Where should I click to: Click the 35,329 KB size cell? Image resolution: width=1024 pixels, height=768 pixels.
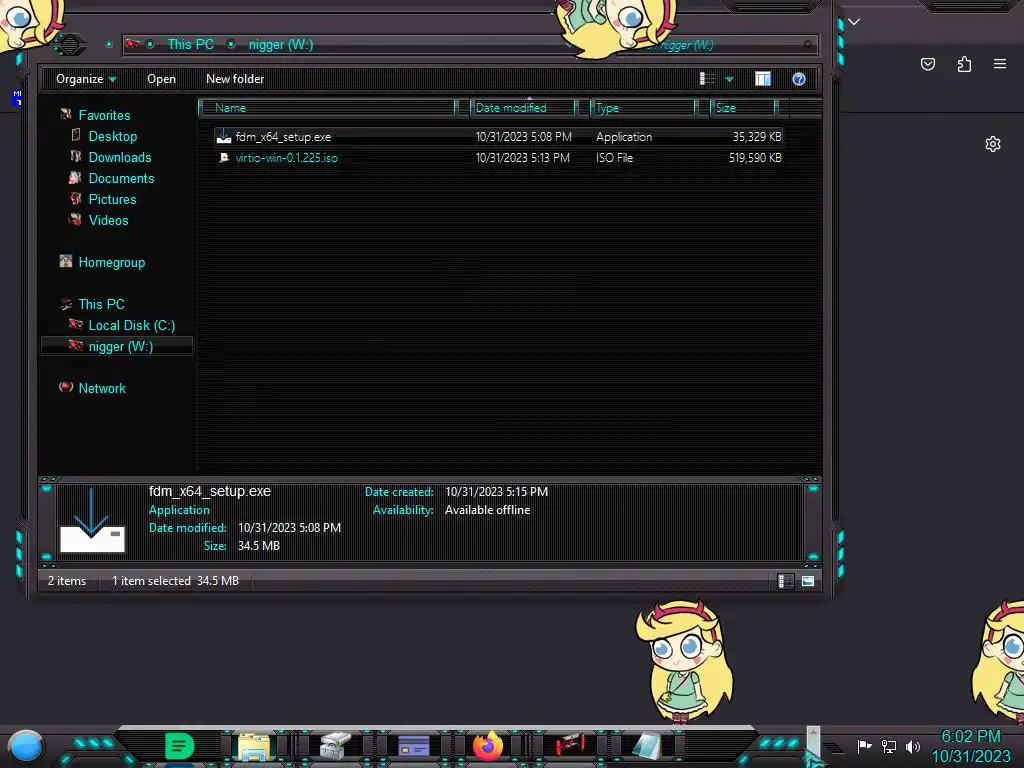pyautogui.click(x=757, y=136)
